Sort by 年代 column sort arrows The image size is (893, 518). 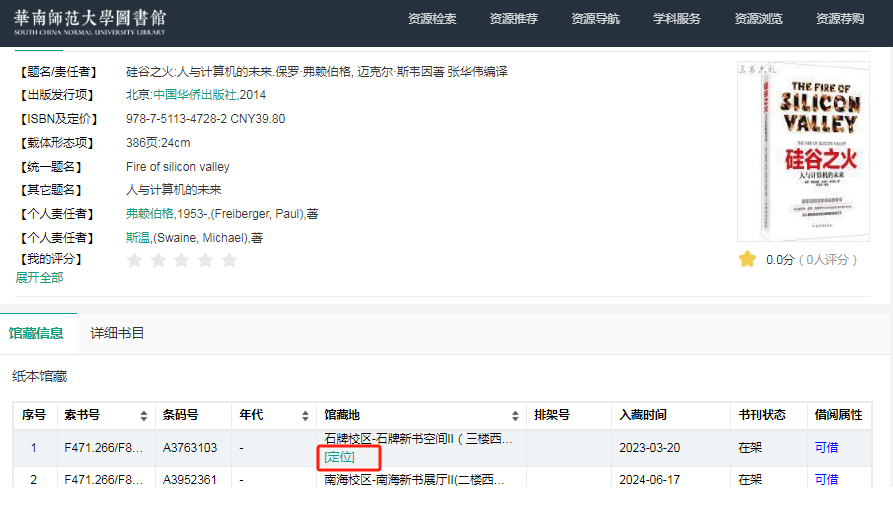(305, 416)
